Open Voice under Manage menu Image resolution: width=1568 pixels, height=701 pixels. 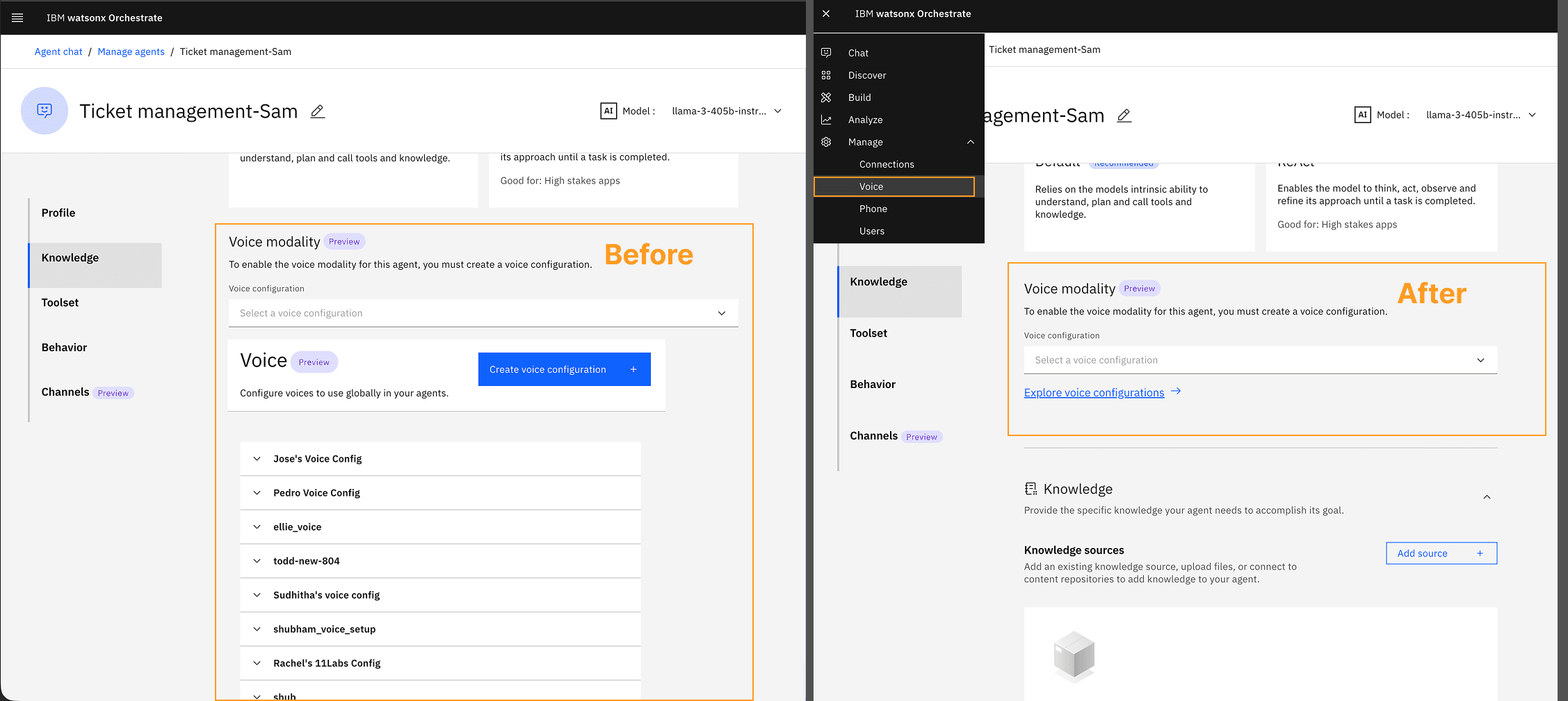click(894, 186)
